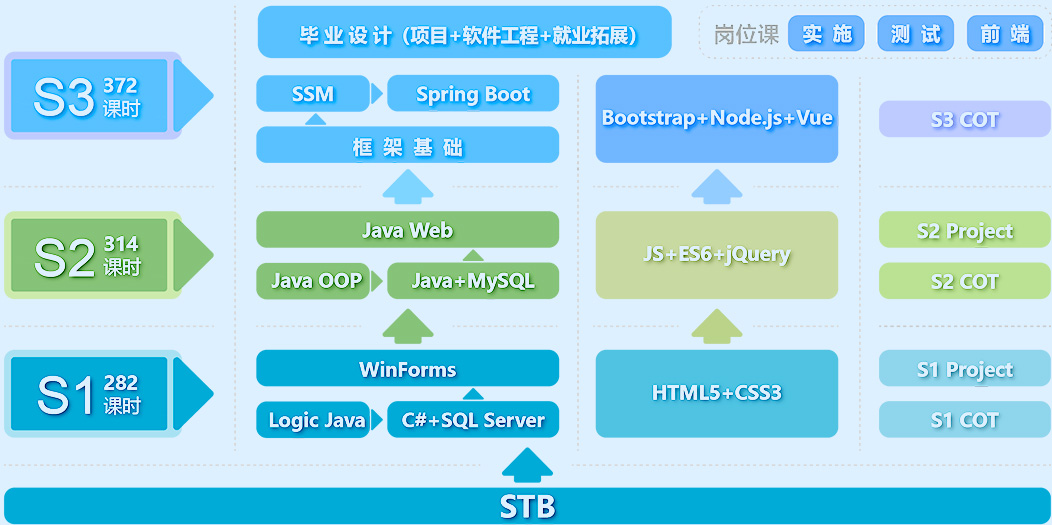Select the 实施 job course tab
Screen dimensions: 1052x525
[x=826, y=34]
